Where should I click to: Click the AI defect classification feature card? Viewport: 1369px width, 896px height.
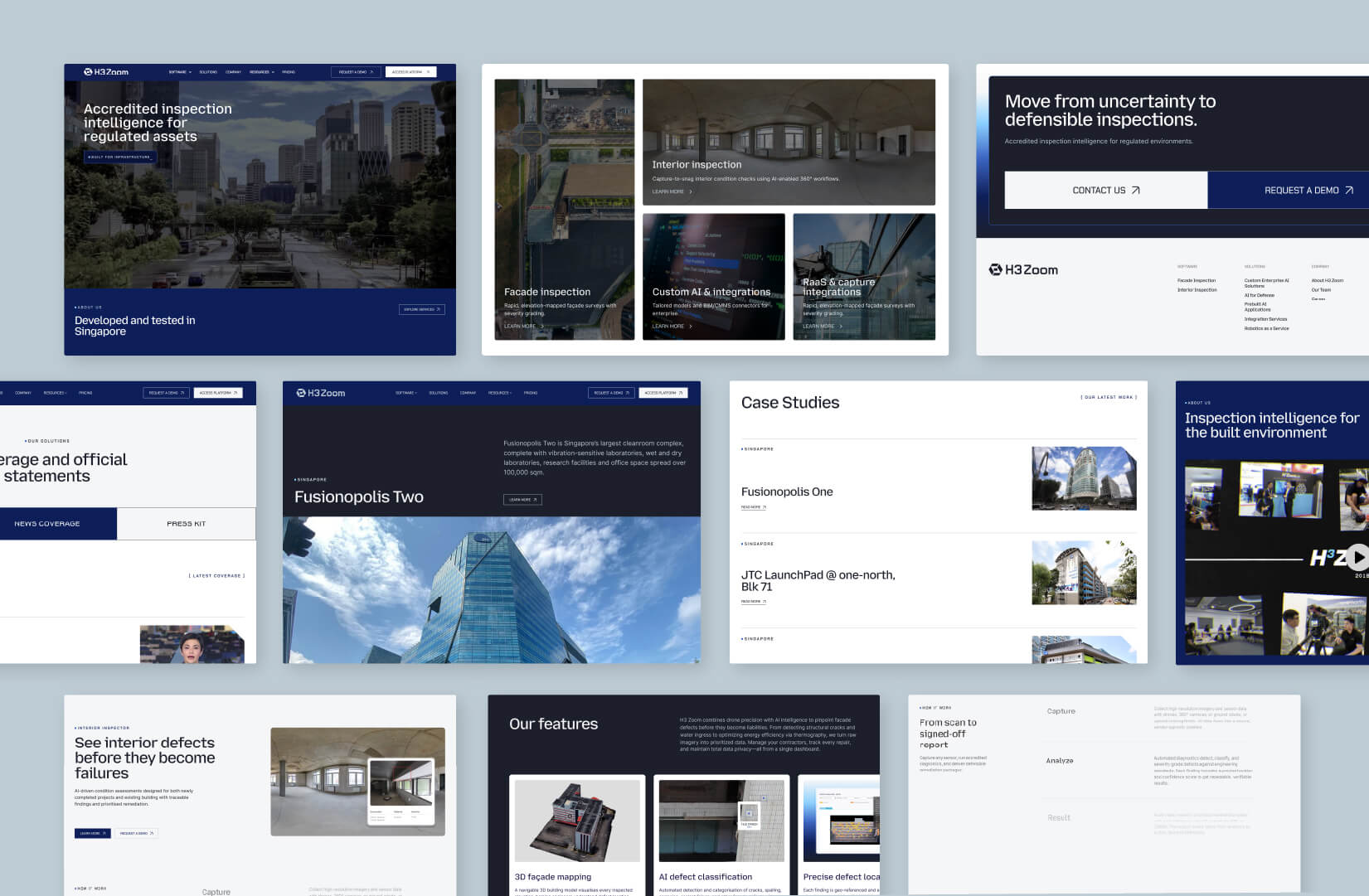[x=721, y=835]
